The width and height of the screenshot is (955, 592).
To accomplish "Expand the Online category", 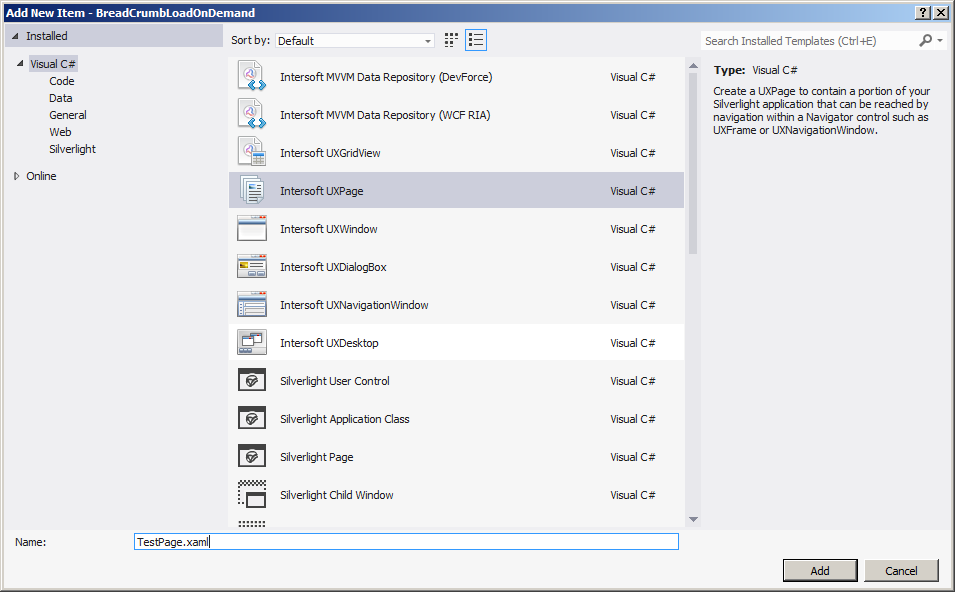I will [x=16, y=176].
